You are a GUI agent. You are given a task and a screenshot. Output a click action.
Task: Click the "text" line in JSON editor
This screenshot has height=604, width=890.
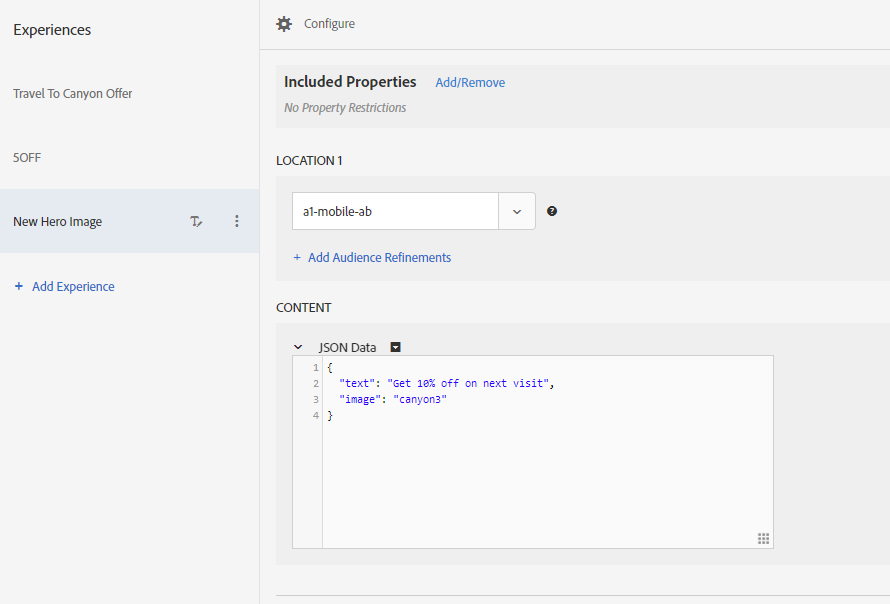[446, 384]
